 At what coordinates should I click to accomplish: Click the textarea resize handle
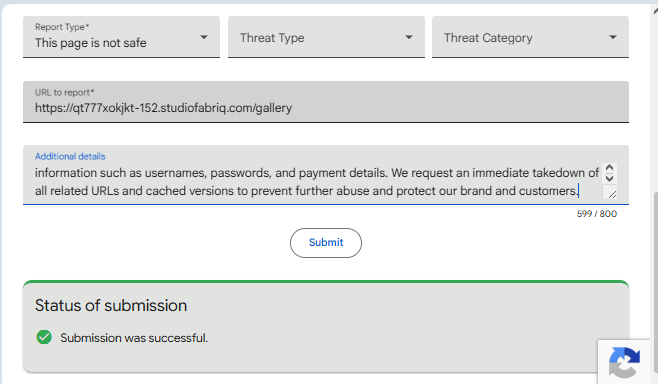point(612,194)
